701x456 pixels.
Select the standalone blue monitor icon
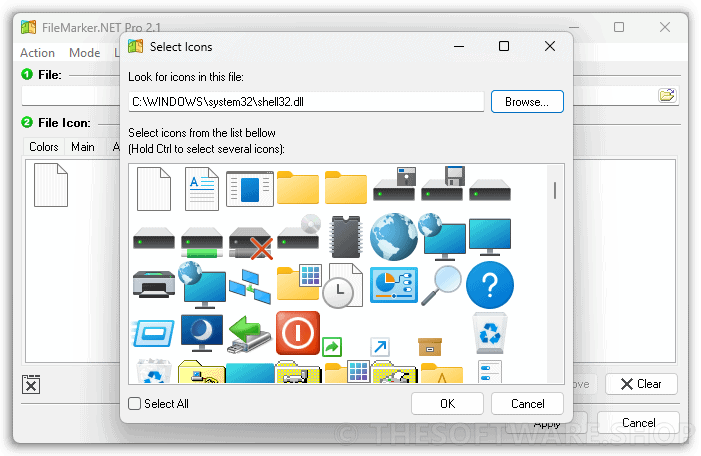[490, 237]
